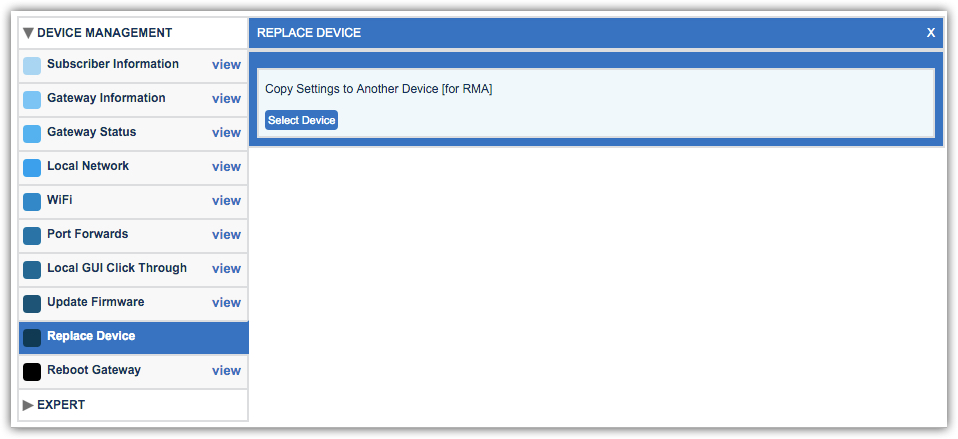
Task: Click the Subscriber Information square icon
Action: [32, 66]
